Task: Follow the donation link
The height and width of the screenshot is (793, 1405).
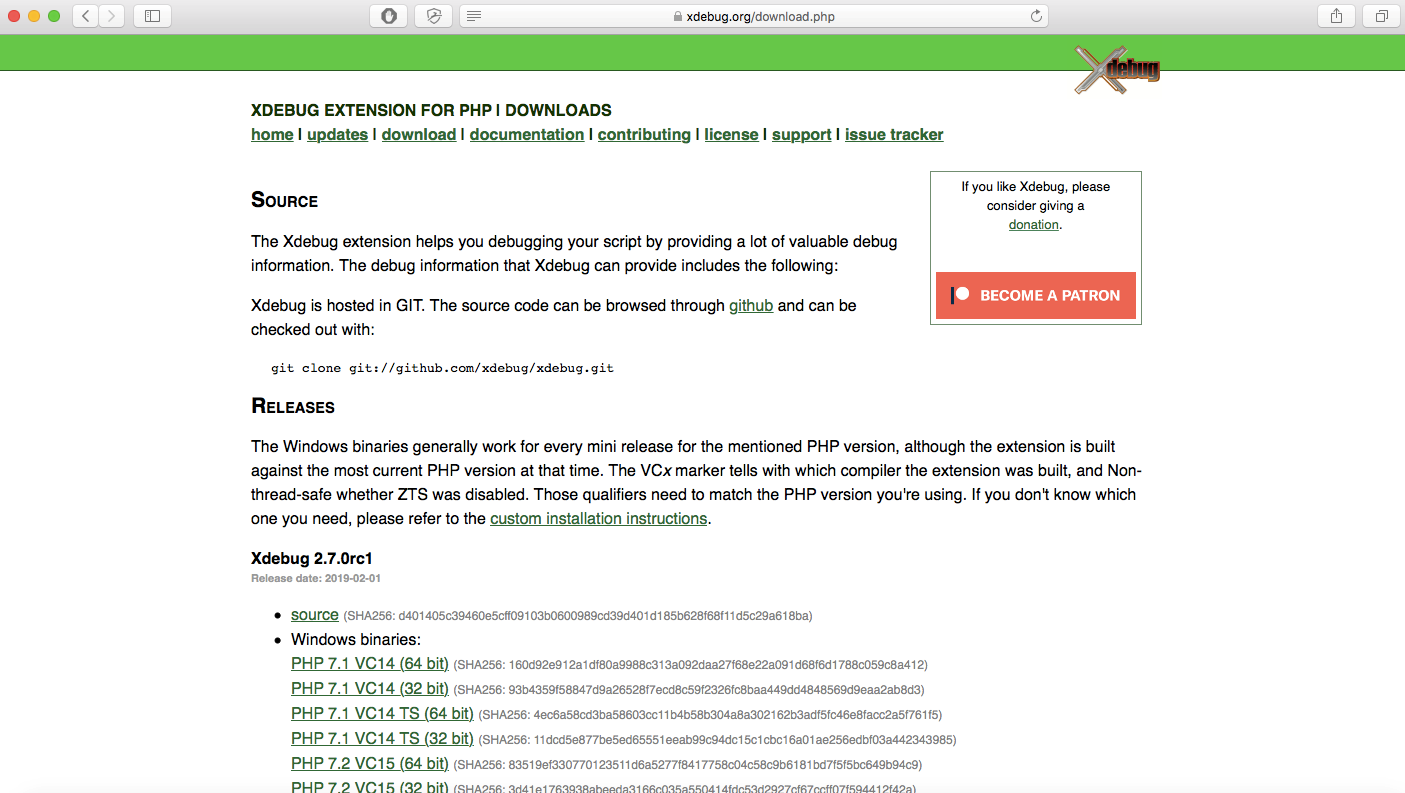Action: (1034, 225)
